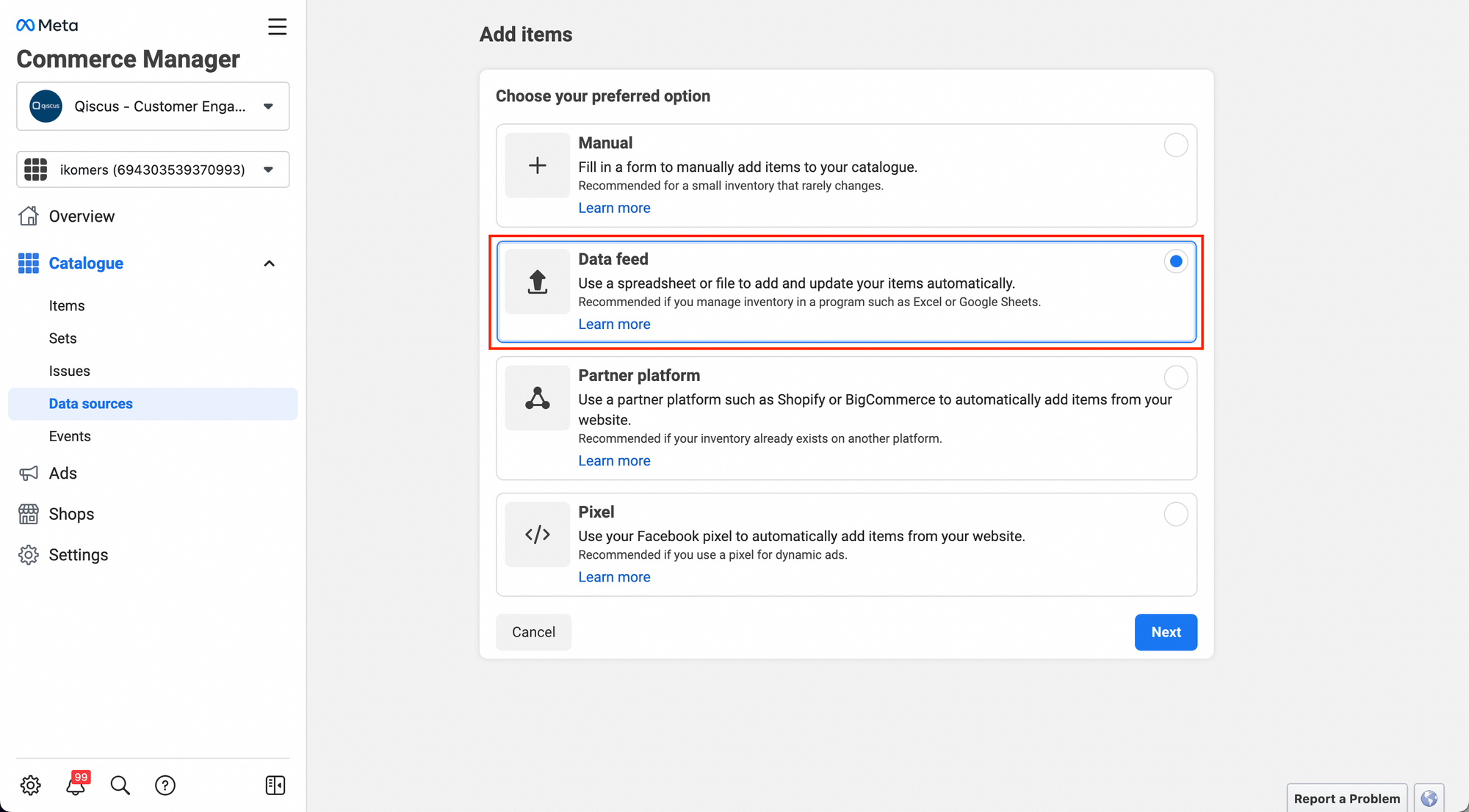This screenshot has height=812, width=1469.
Task: Select the Pixel radio button
Action: point(1176,514)
